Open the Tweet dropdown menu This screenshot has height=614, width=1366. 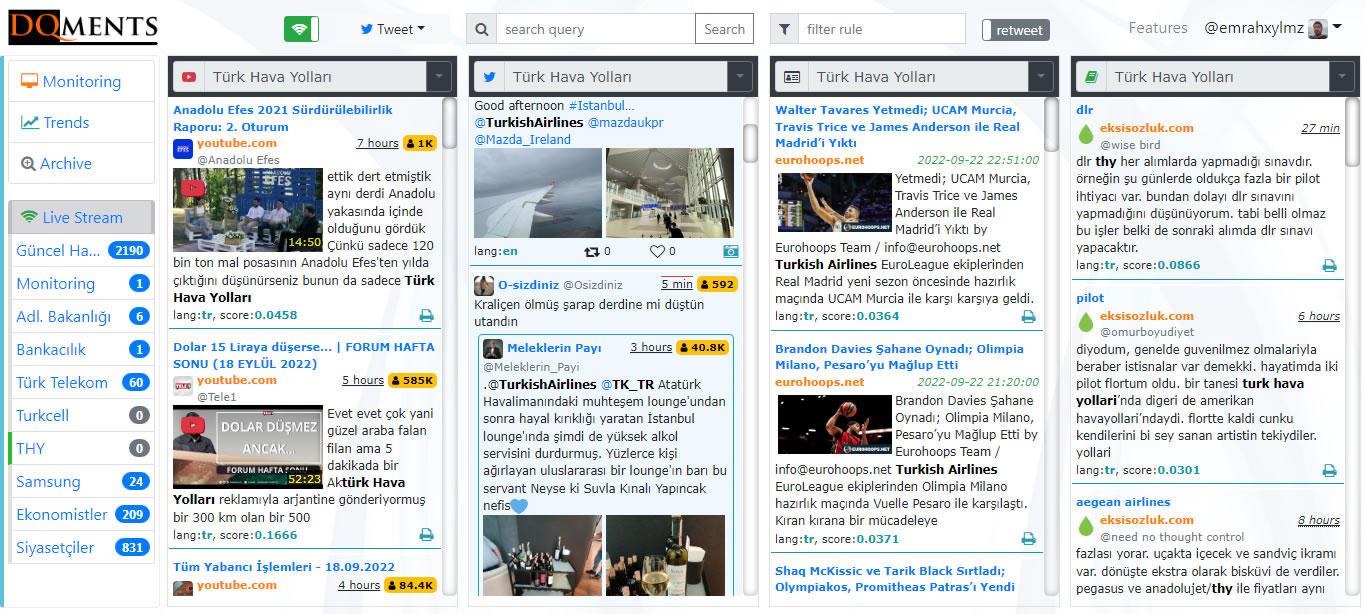[x=393, y=29]
